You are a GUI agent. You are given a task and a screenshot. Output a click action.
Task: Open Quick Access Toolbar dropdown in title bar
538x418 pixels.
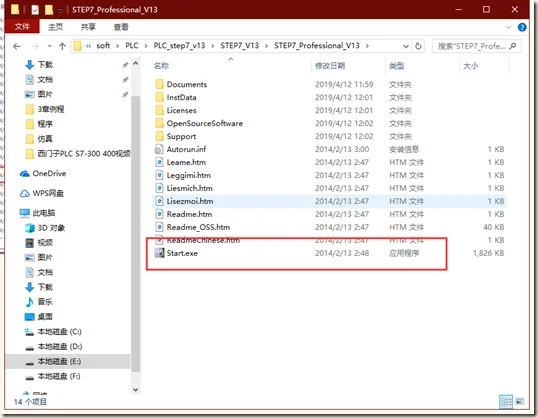tap(60, 10)
